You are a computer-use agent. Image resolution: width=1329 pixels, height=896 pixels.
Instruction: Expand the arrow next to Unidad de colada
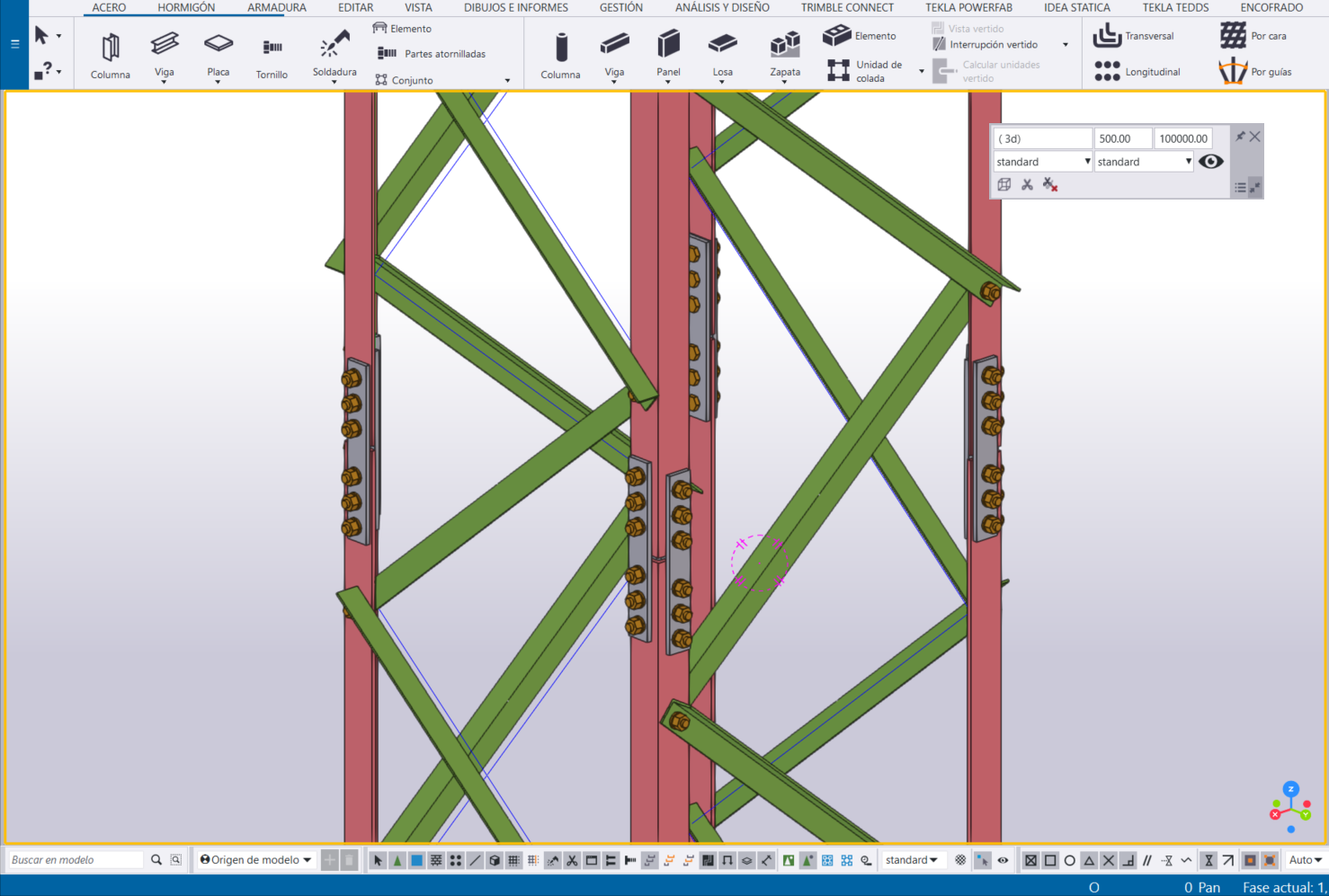point(922,71)
